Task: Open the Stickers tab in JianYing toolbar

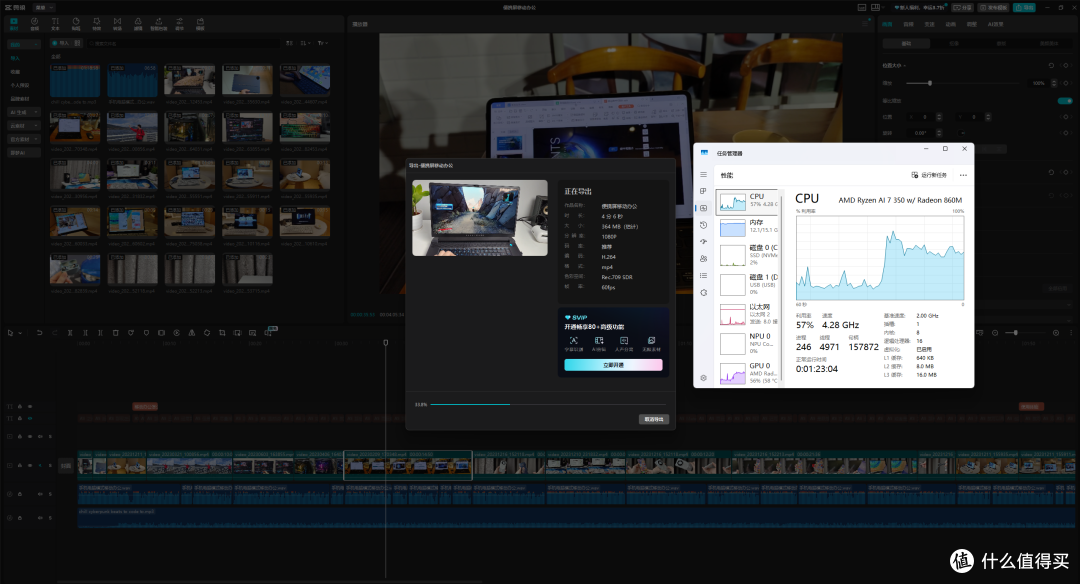Action: (x=76, y=24)
